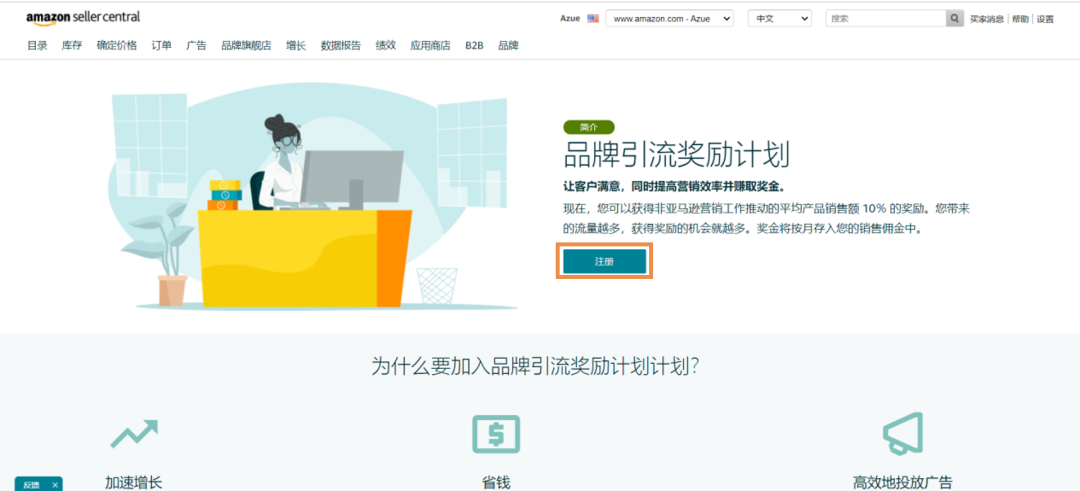Open the 目录 menu

click(37, 45)
